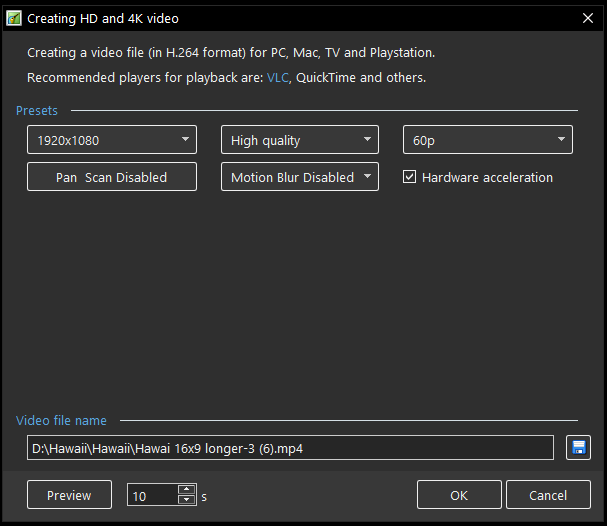
Task: Click the floppy disk save-location icon
Action: coord(578,448)
